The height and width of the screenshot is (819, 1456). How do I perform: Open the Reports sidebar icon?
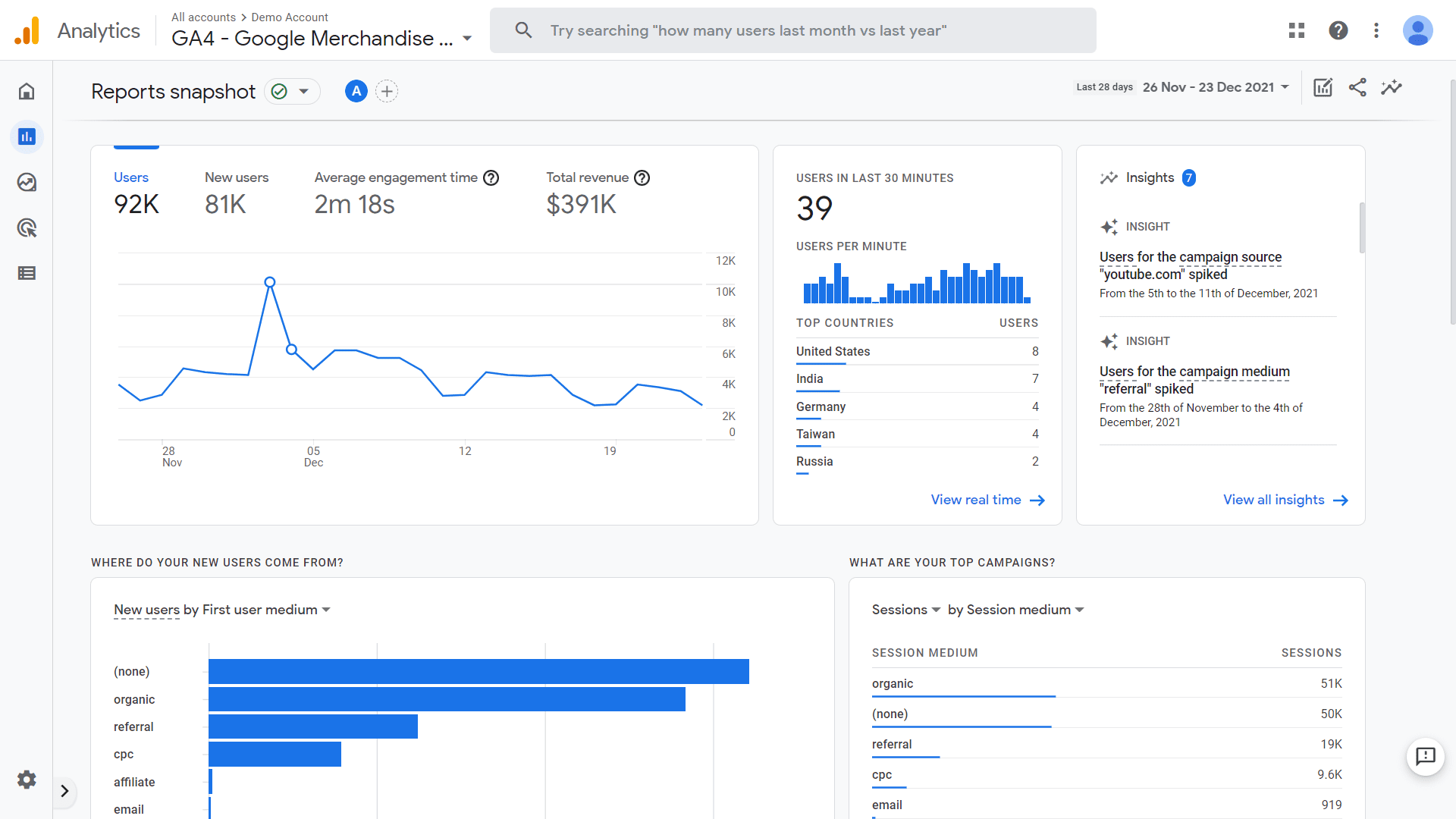pos(27,137)
